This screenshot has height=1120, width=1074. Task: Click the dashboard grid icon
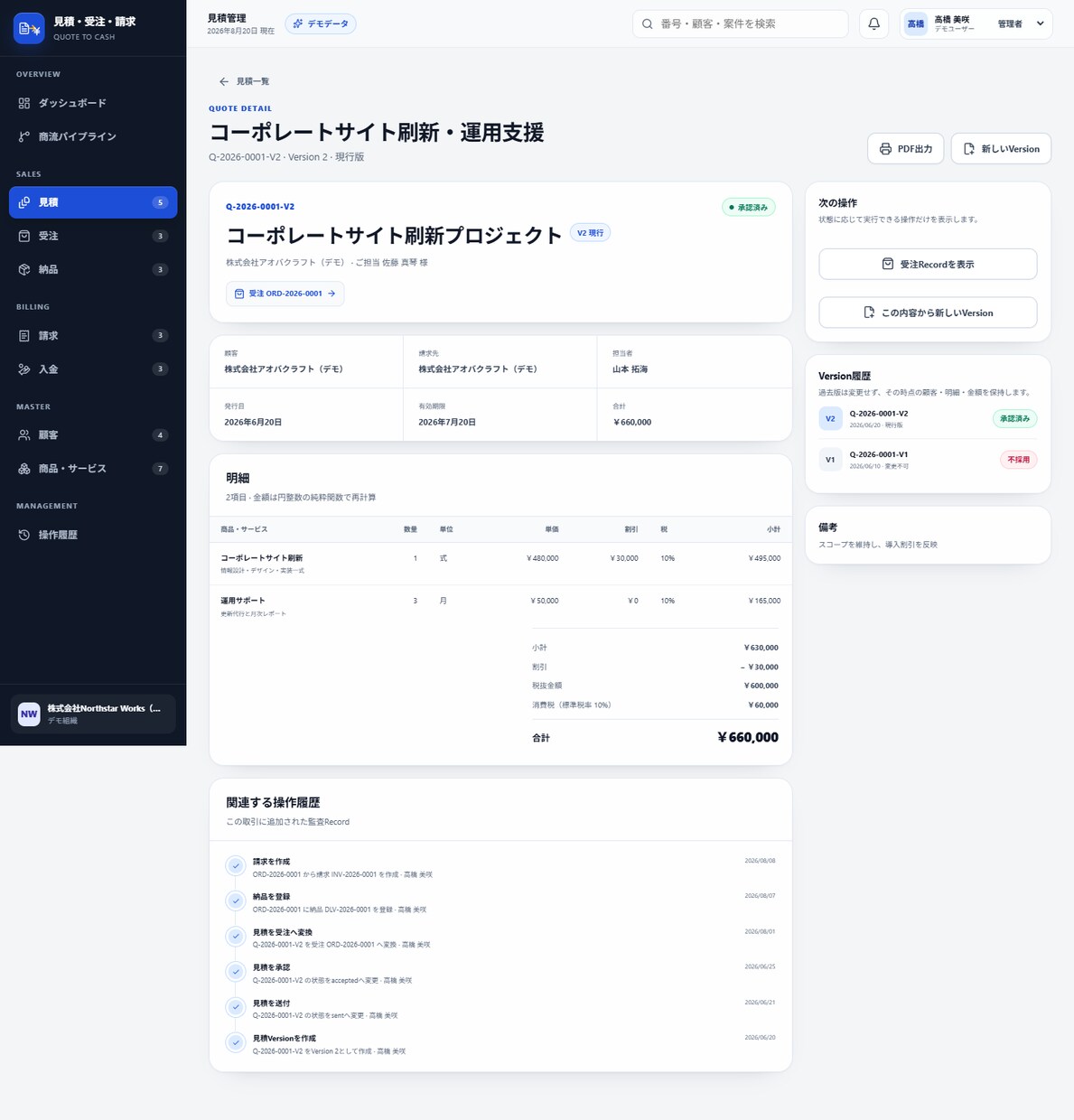(x=24, y=103)
